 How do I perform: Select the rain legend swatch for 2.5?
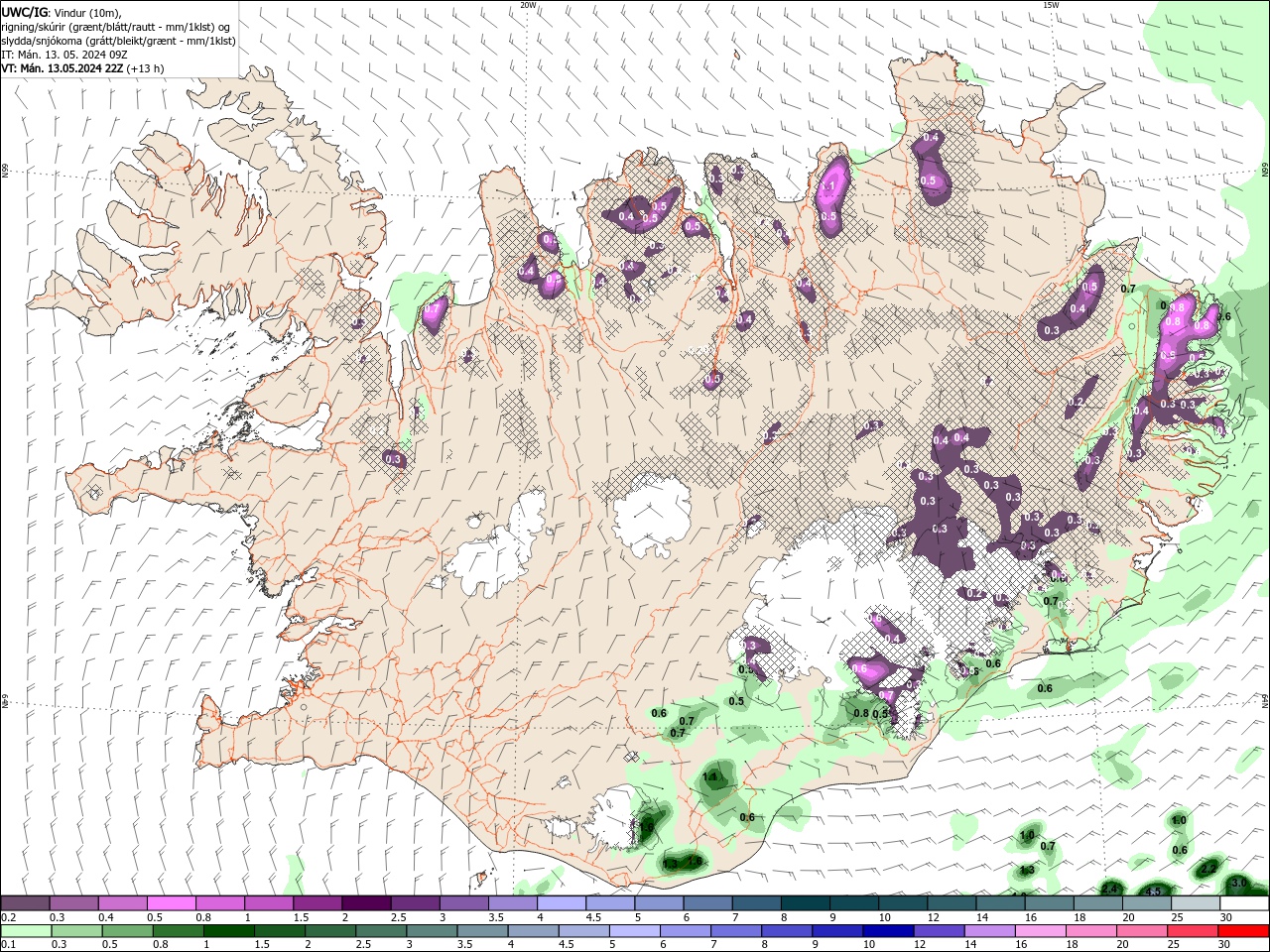point(381,930)
